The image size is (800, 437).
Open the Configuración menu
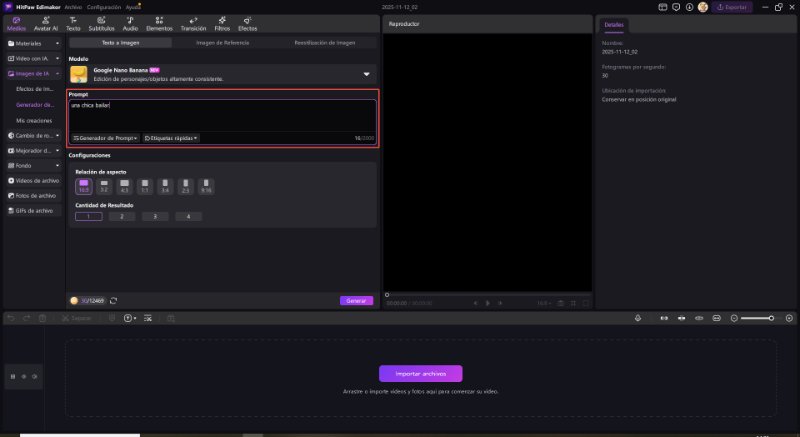pos(104,7)
